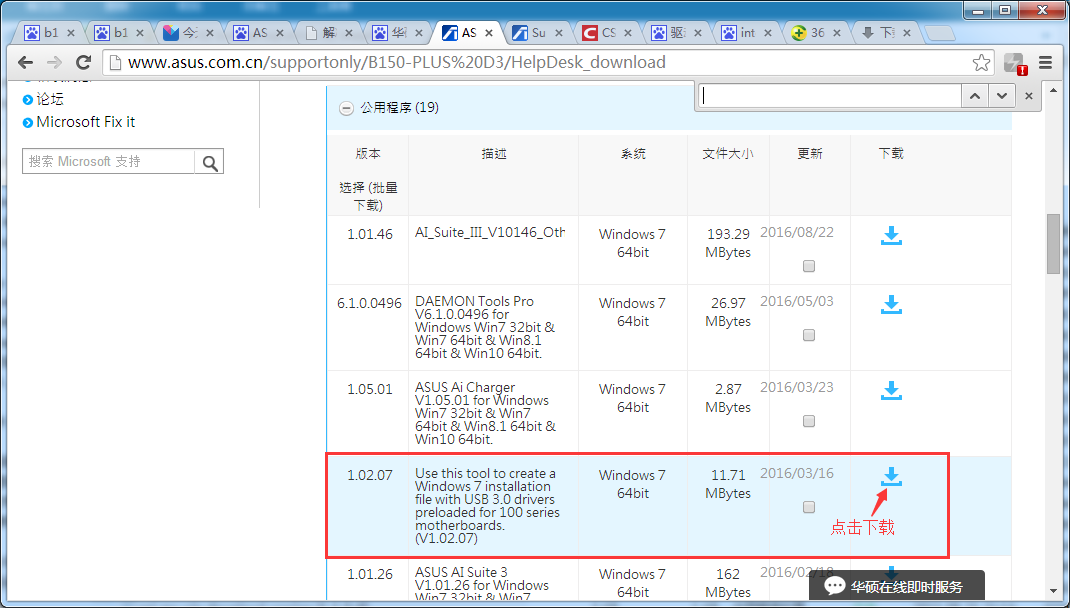Open the 论坛 forum link
The width and height of the screenshot is (1070, 608).
(50, 99)
